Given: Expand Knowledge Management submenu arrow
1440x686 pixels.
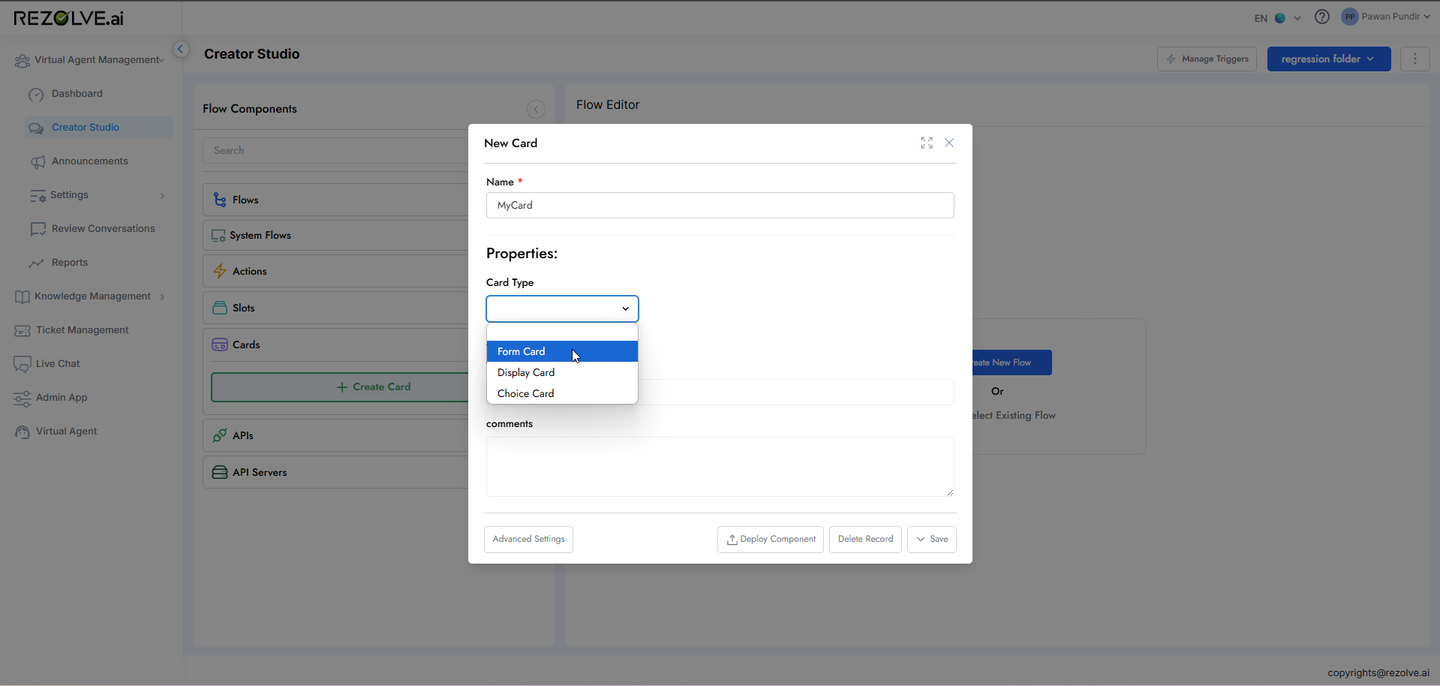Looking at the screenshot, I should click(x=162, y=297).
